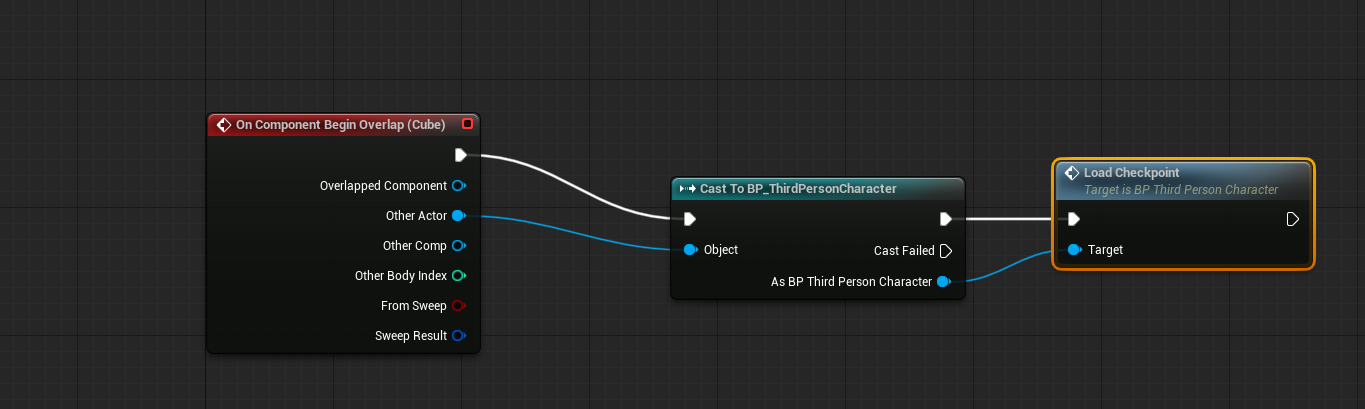Click the execution input pin of Cast node

tap(690, 219)
